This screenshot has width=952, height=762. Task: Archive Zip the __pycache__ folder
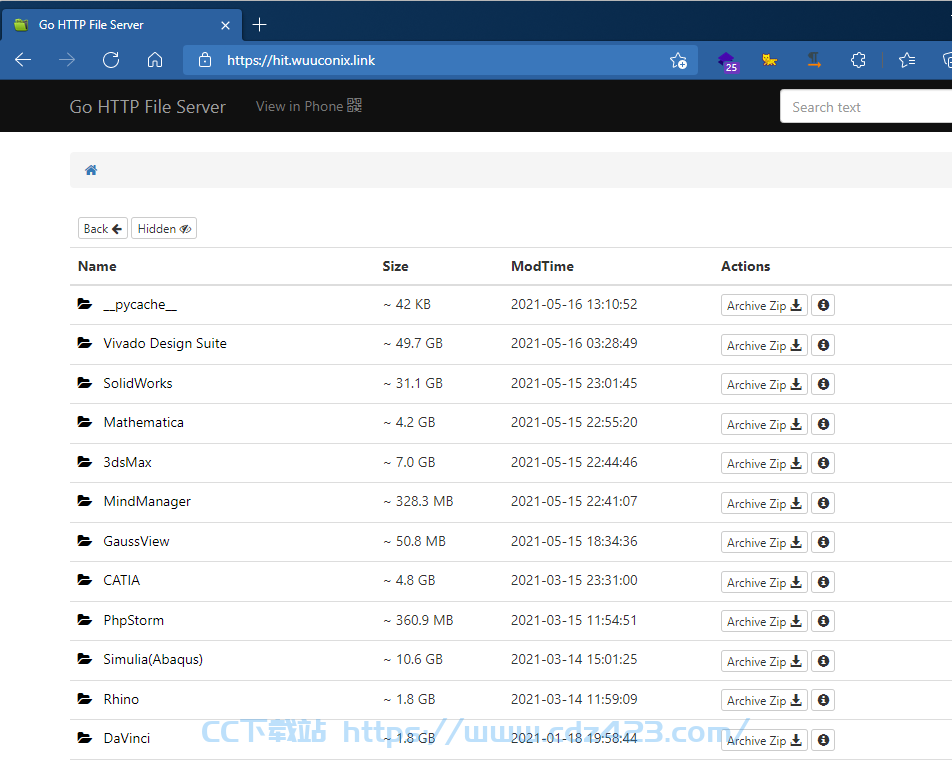[x=764, y=305]
